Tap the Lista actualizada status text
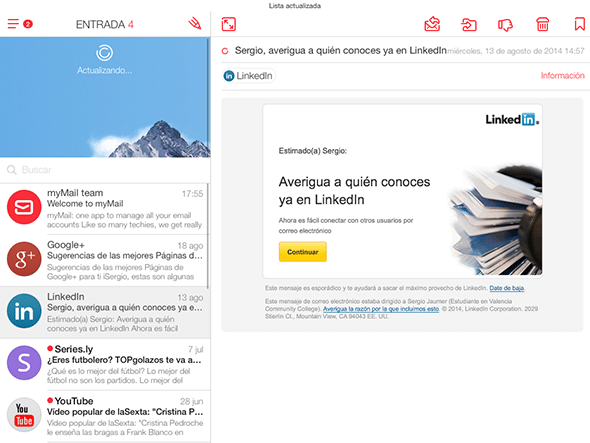This screenshot has height=443, width=590. pos(295,6)
